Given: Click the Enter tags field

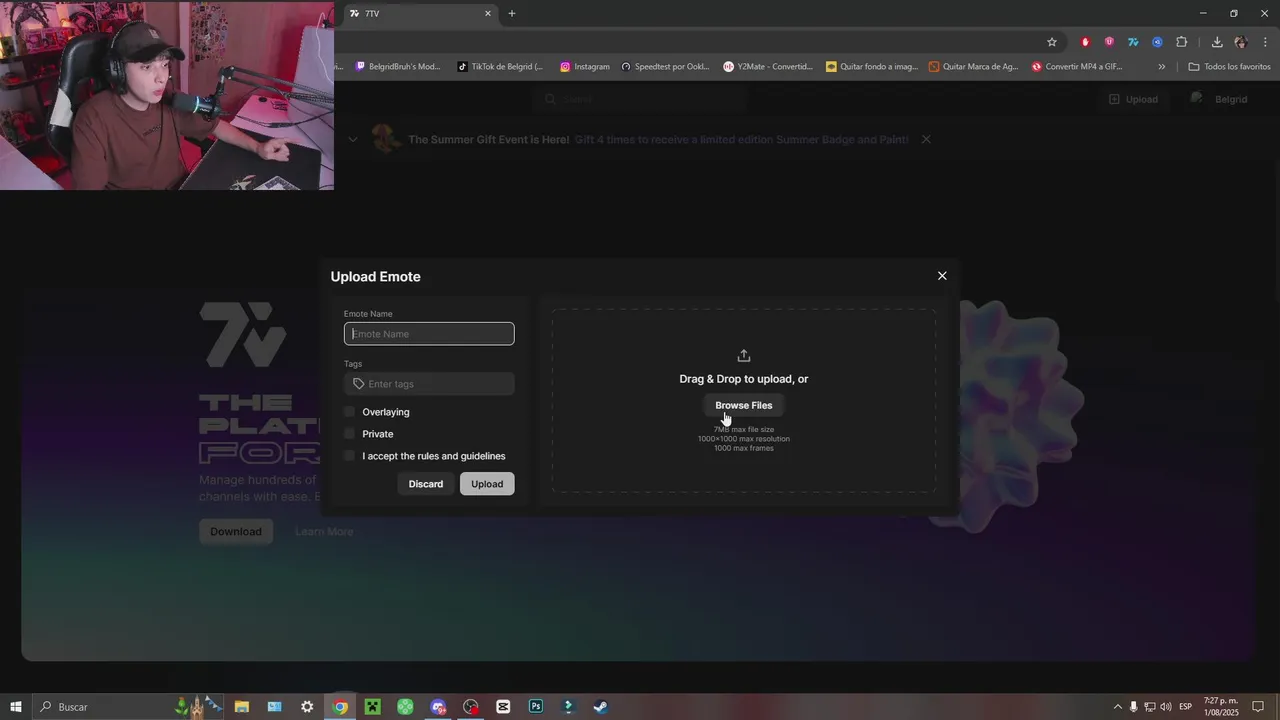Looking at the screenshot, I should pos(429,384).
